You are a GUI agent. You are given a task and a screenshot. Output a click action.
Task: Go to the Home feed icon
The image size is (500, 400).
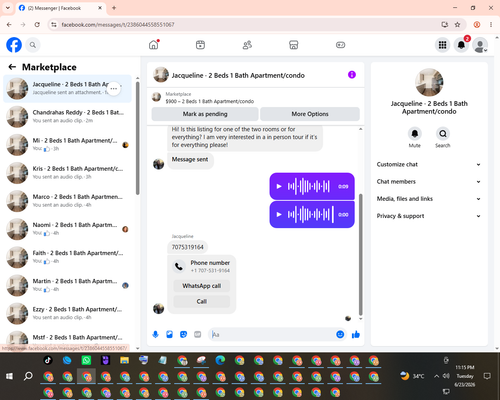[x=154, y=45]
